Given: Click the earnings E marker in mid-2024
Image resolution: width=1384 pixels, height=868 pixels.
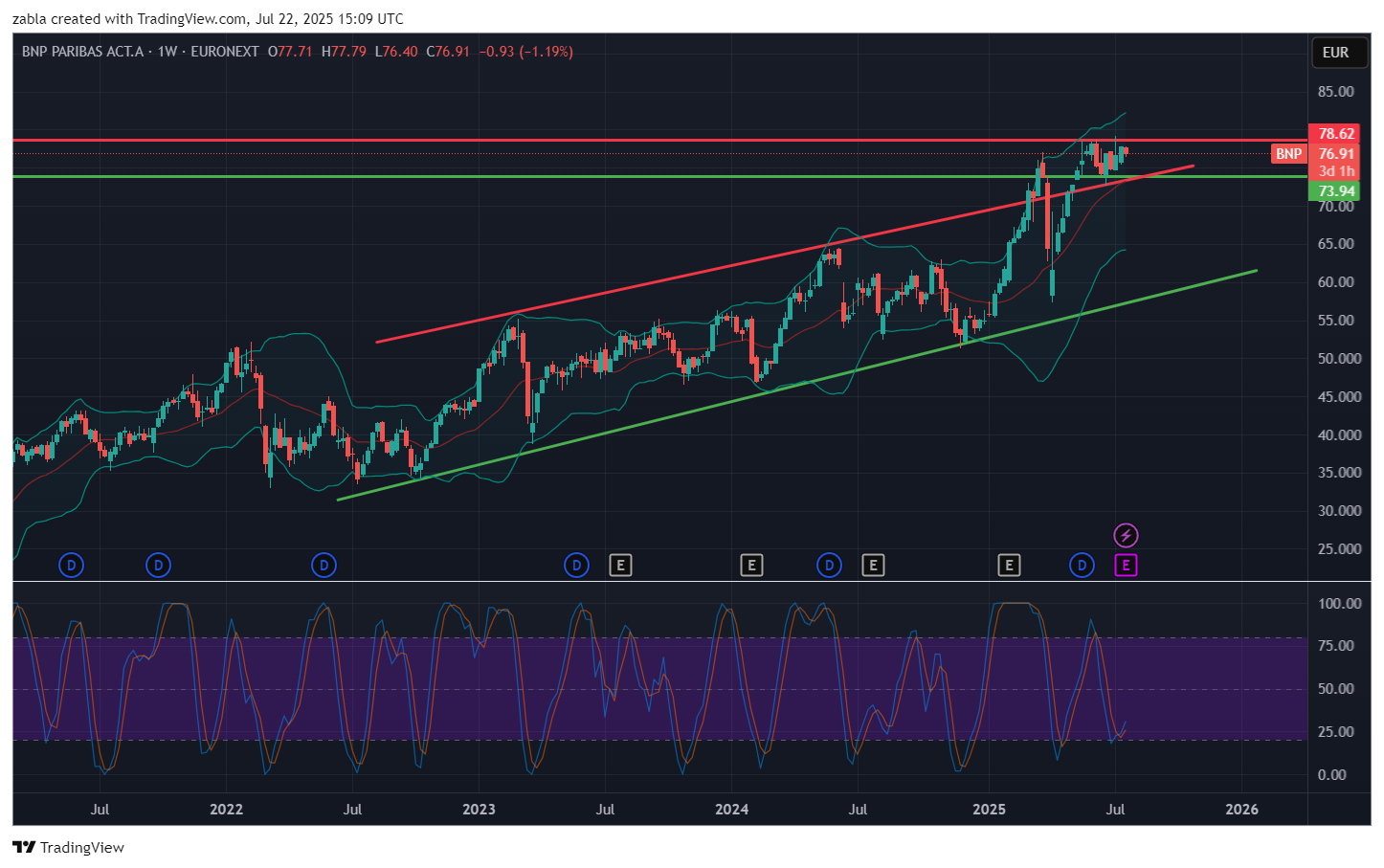Looking at the screenshot, I should (x=872, y=566).
